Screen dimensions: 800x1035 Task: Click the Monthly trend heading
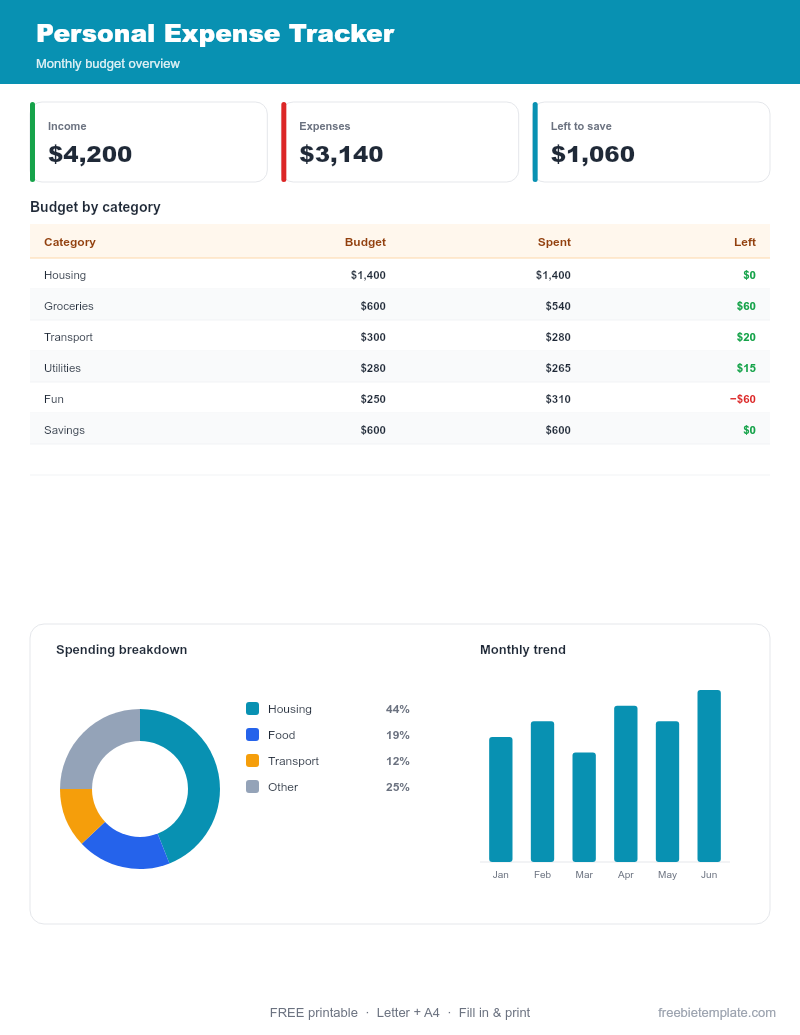(x=523, y=650)
